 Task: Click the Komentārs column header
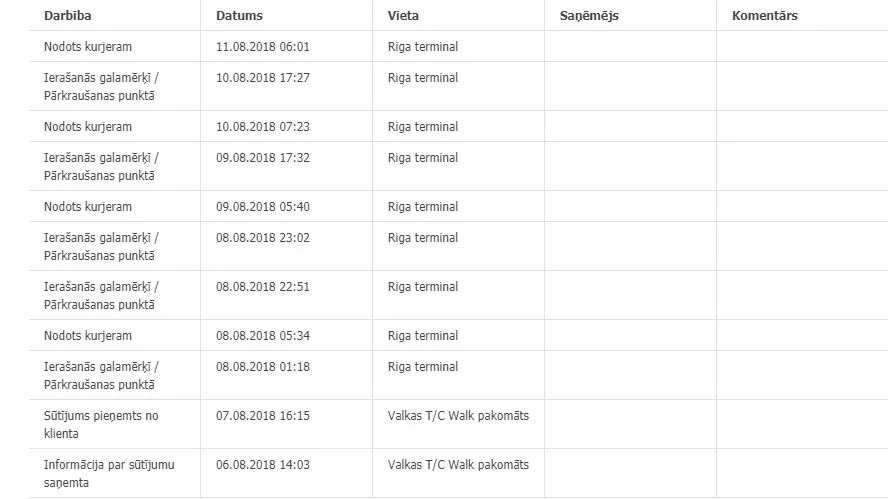[x=765, y=16]
